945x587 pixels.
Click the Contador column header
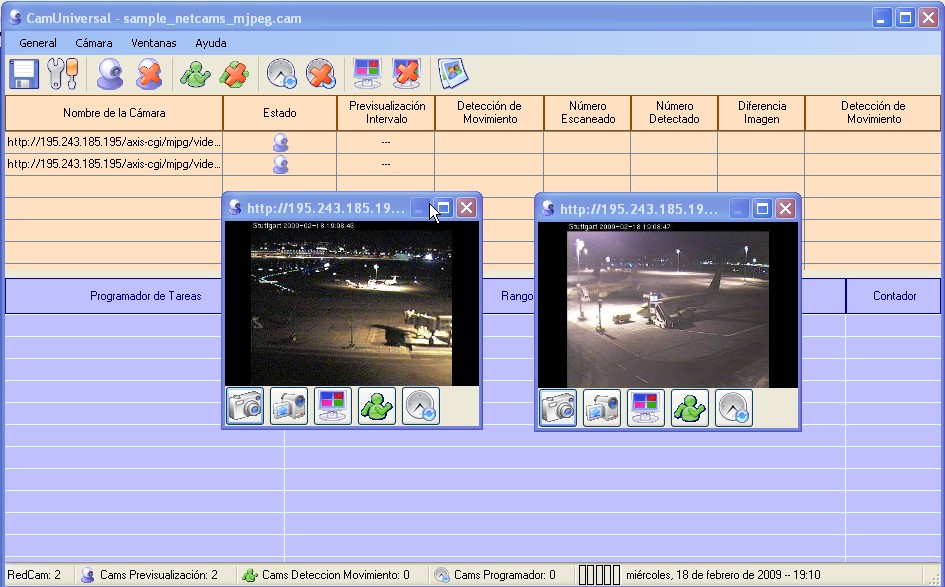(x=894, y=296)
